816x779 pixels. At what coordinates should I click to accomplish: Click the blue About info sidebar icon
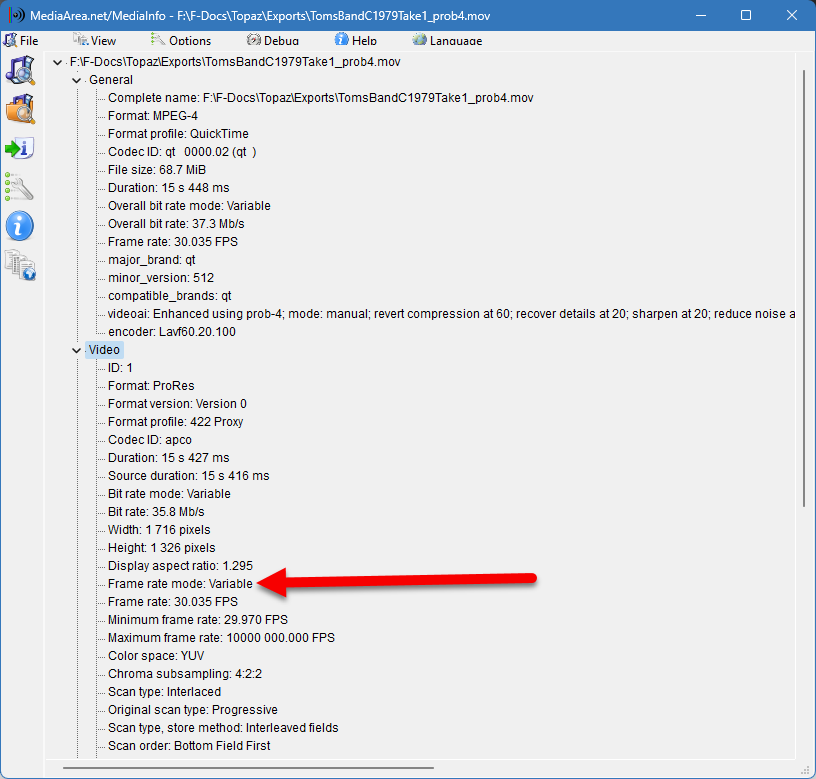pyautogui.click(x=20, y=226)
